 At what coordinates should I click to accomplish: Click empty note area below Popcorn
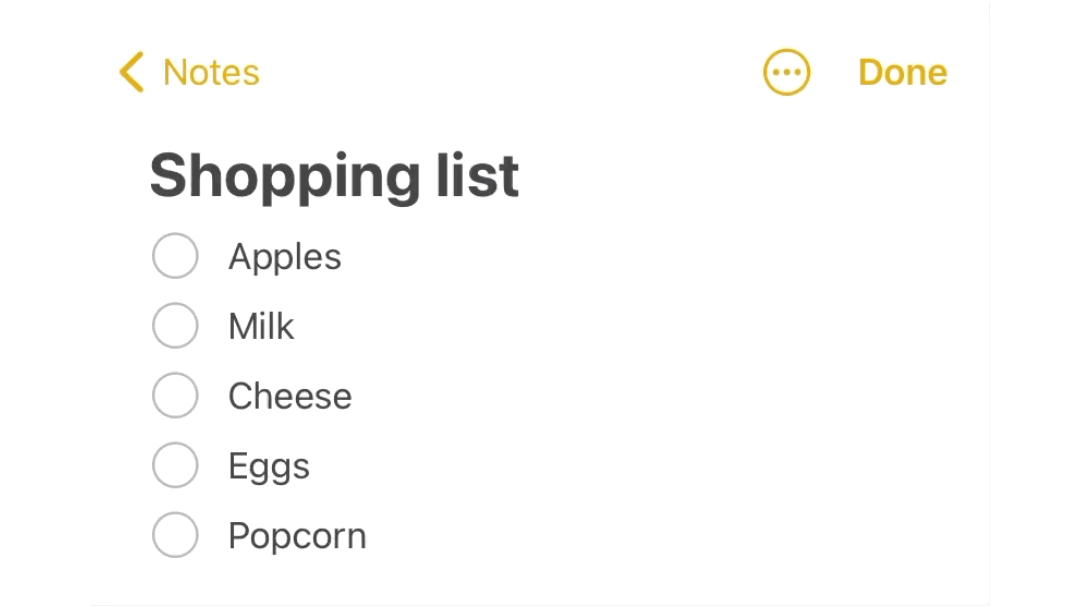[x=500, y=580]
